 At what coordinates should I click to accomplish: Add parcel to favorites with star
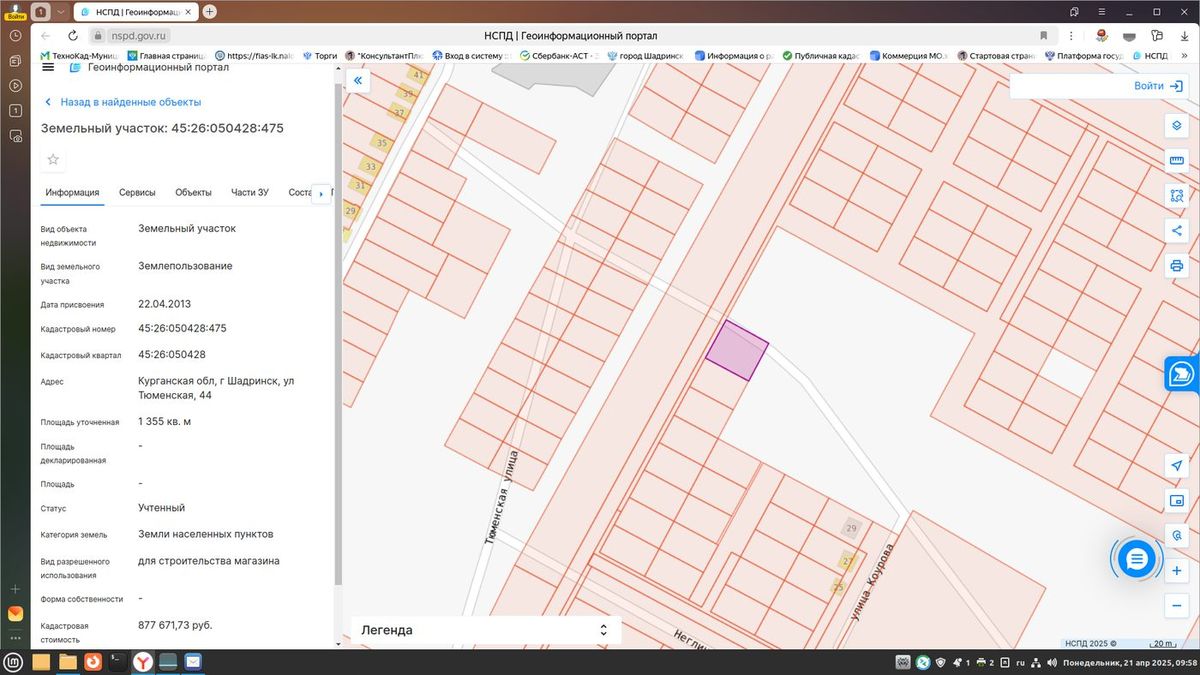click(53, 159)
